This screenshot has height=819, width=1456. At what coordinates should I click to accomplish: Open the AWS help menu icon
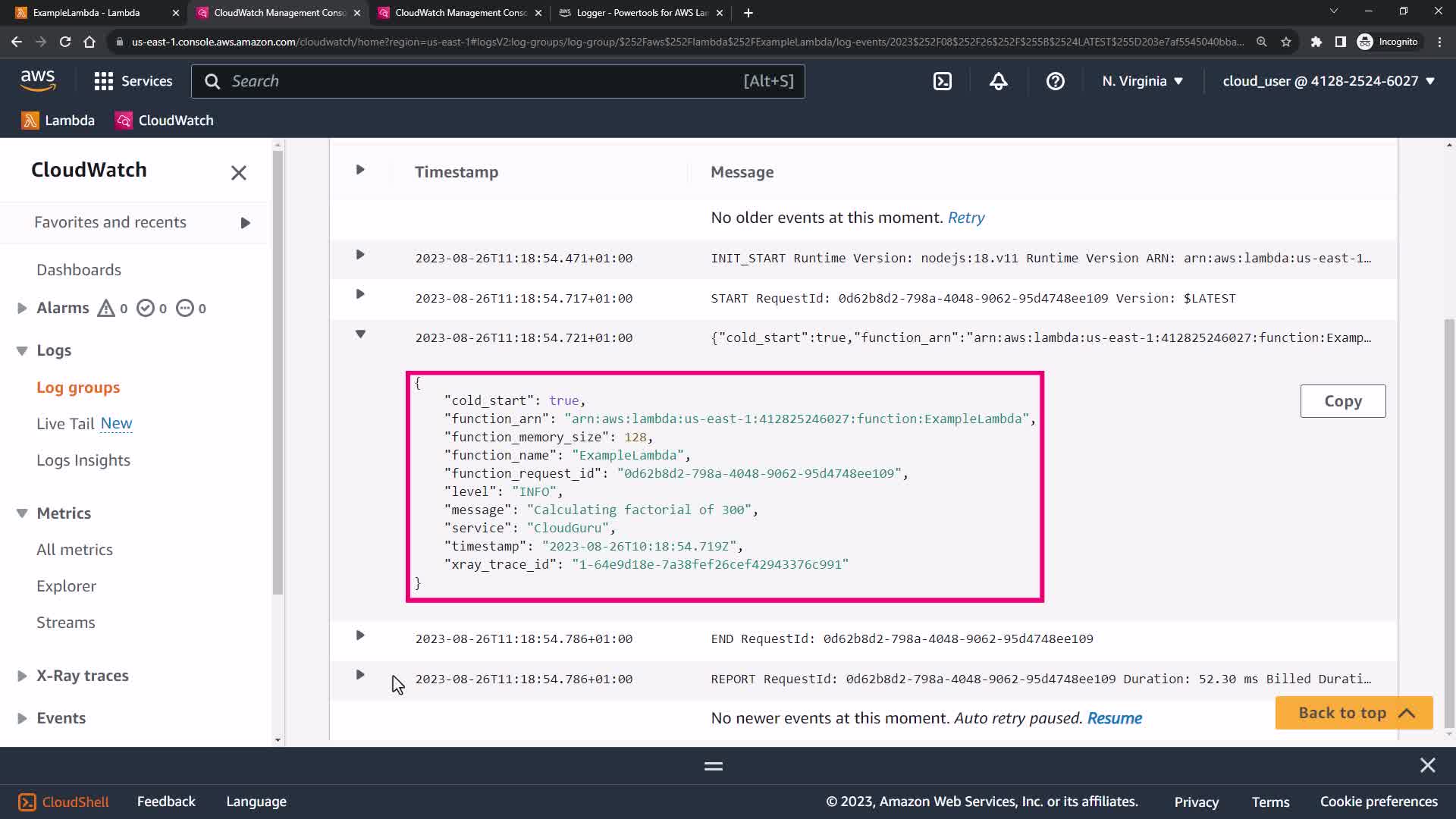(1055, 81)
